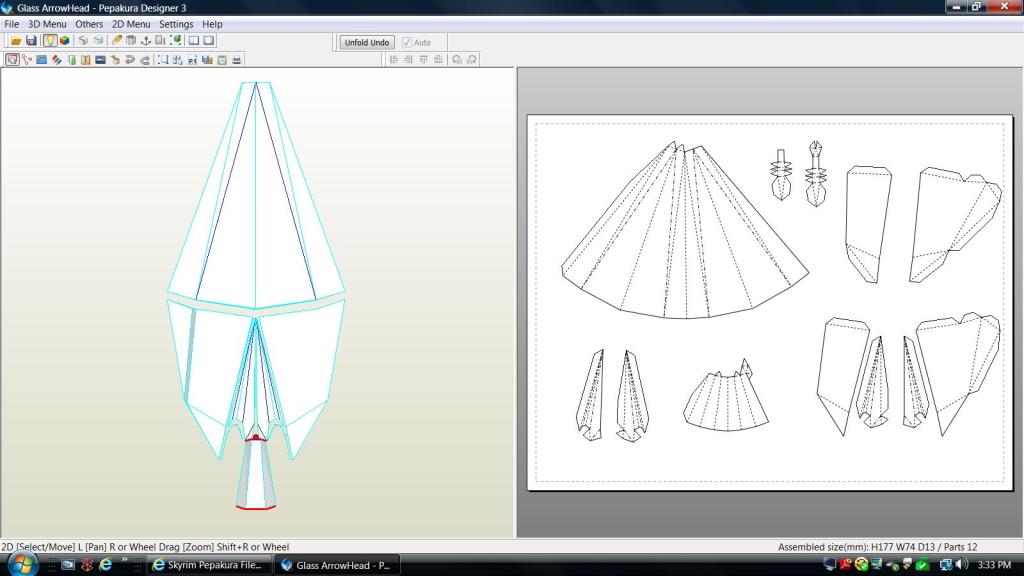Viewport: 1024px width, 576px height.
Task: Switch to split two-pane window layout icon
Action: [194, 40]
